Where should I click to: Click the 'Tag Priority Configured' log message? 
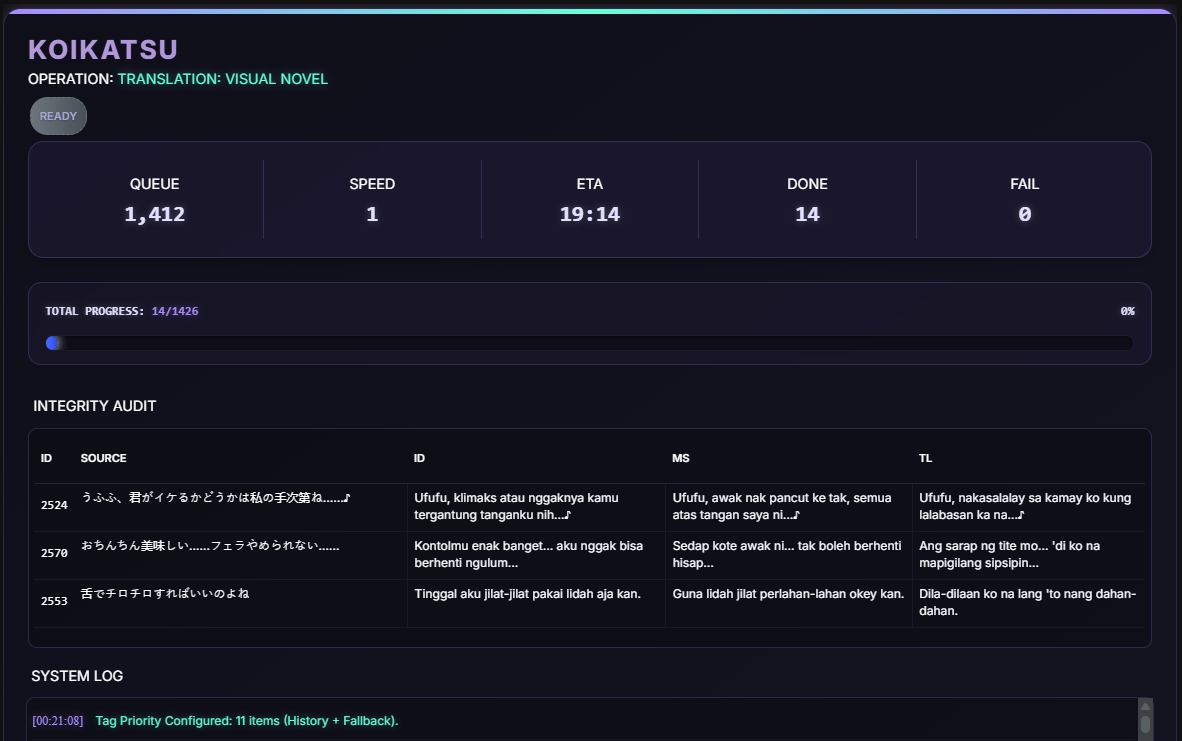pos(247,721)
